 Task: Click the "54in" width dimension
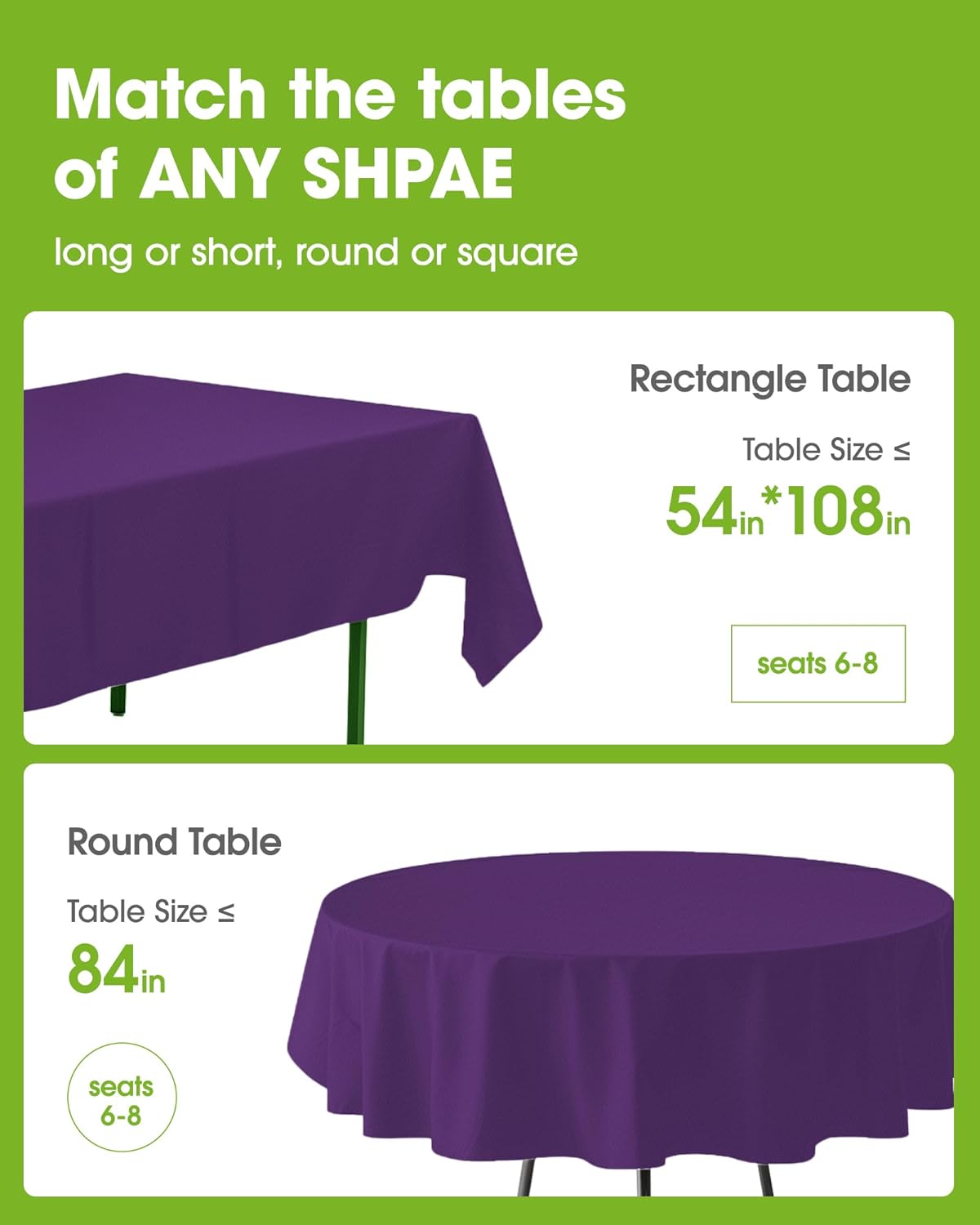click(x=714, y=513)
